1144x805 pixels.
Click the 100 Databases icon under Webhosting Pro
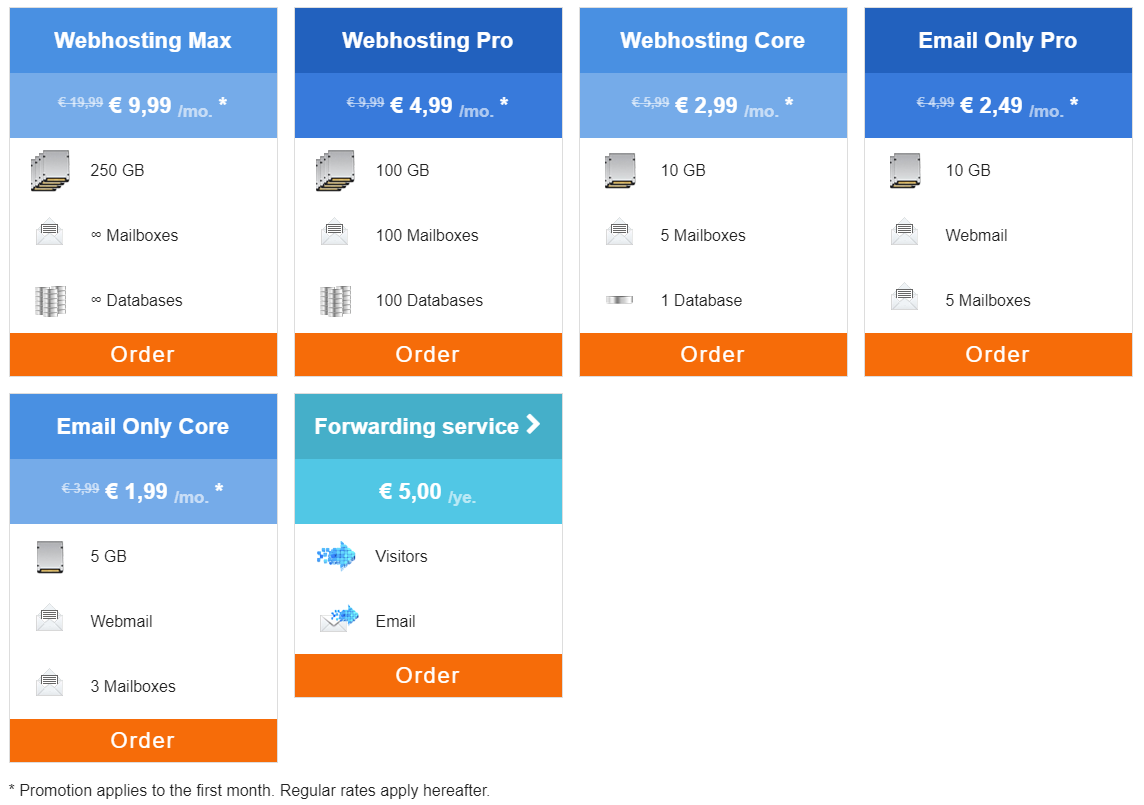tap(334, 300)
